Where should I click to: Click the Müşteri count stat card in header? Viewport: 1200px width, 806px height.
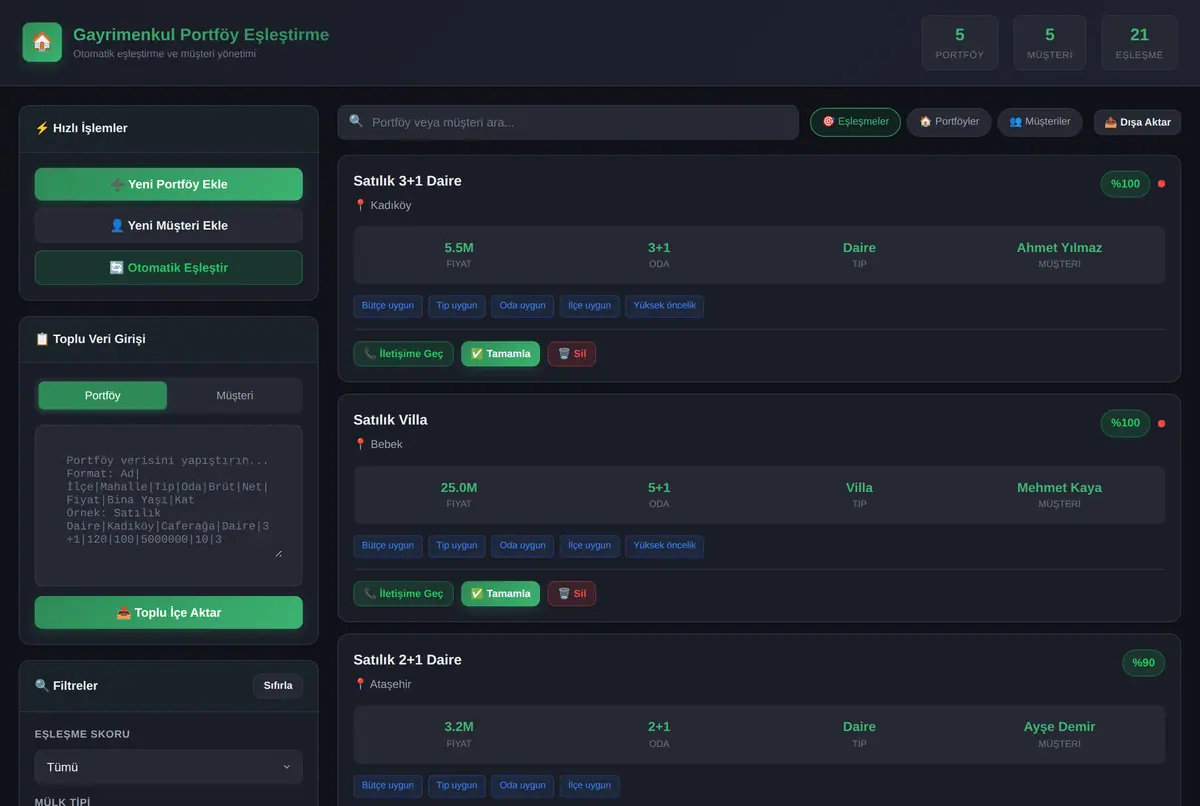1050,43
